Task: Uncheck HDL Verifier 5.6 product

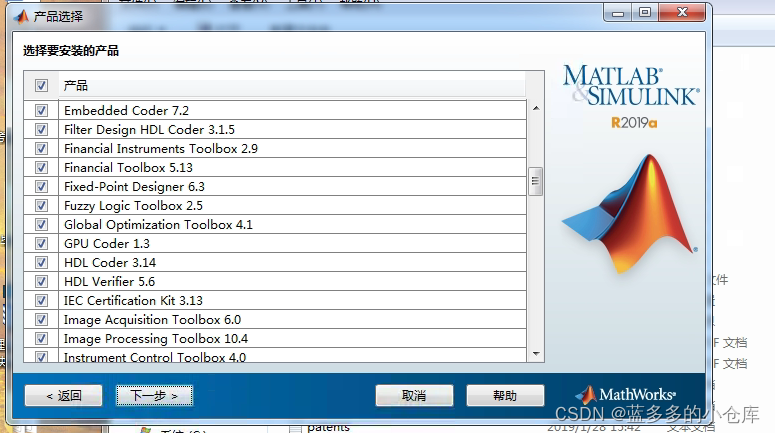Action: point(41,282)
